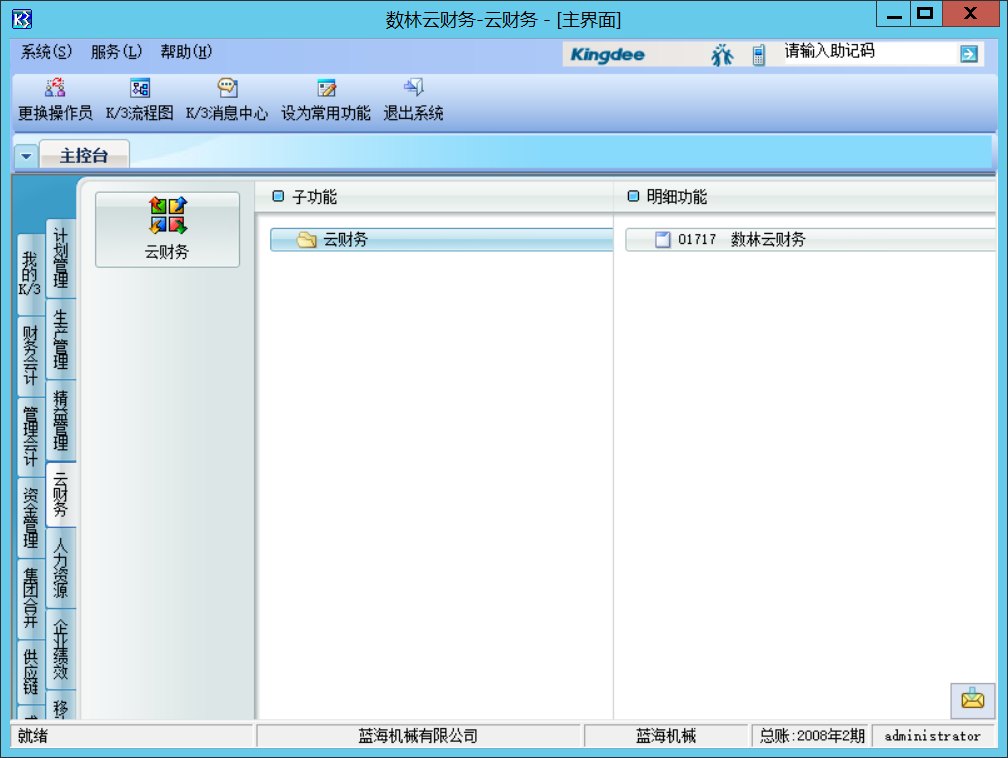
Task: Select the 生产管理 sidebar tab
Action: (x=61, y=339)
